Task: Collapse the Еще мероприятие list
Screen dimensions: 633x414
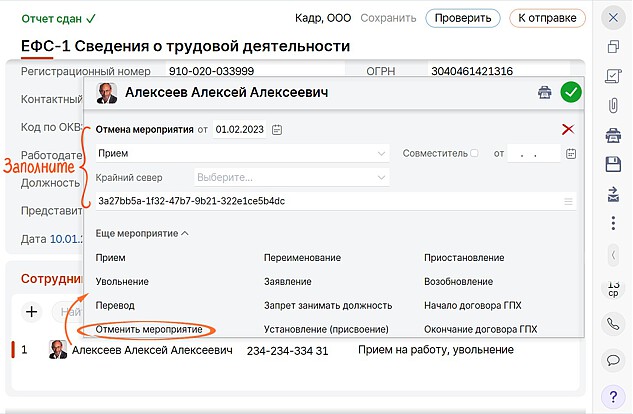Action: click(x=142, y=233)
